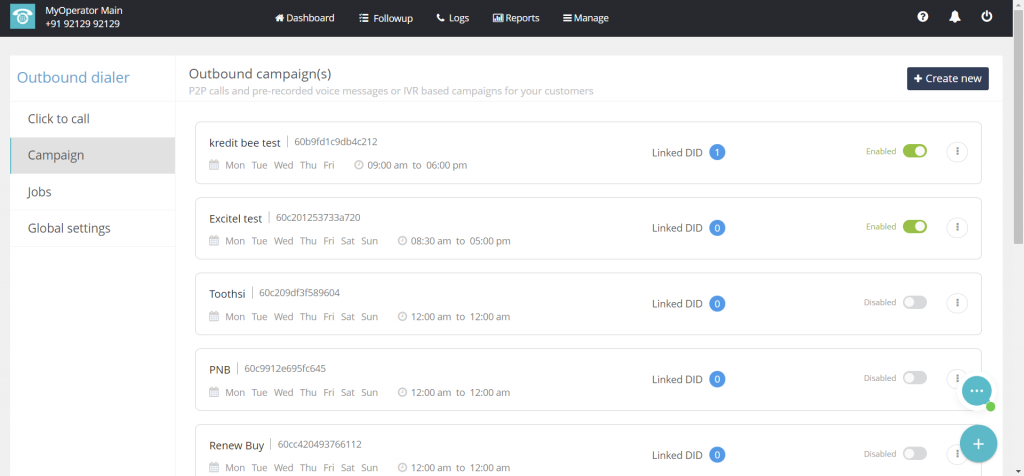Click the Outbound dialer heading
Image resolution: width=1024 pixels, height=476 pixels.
tap(73, 78)
